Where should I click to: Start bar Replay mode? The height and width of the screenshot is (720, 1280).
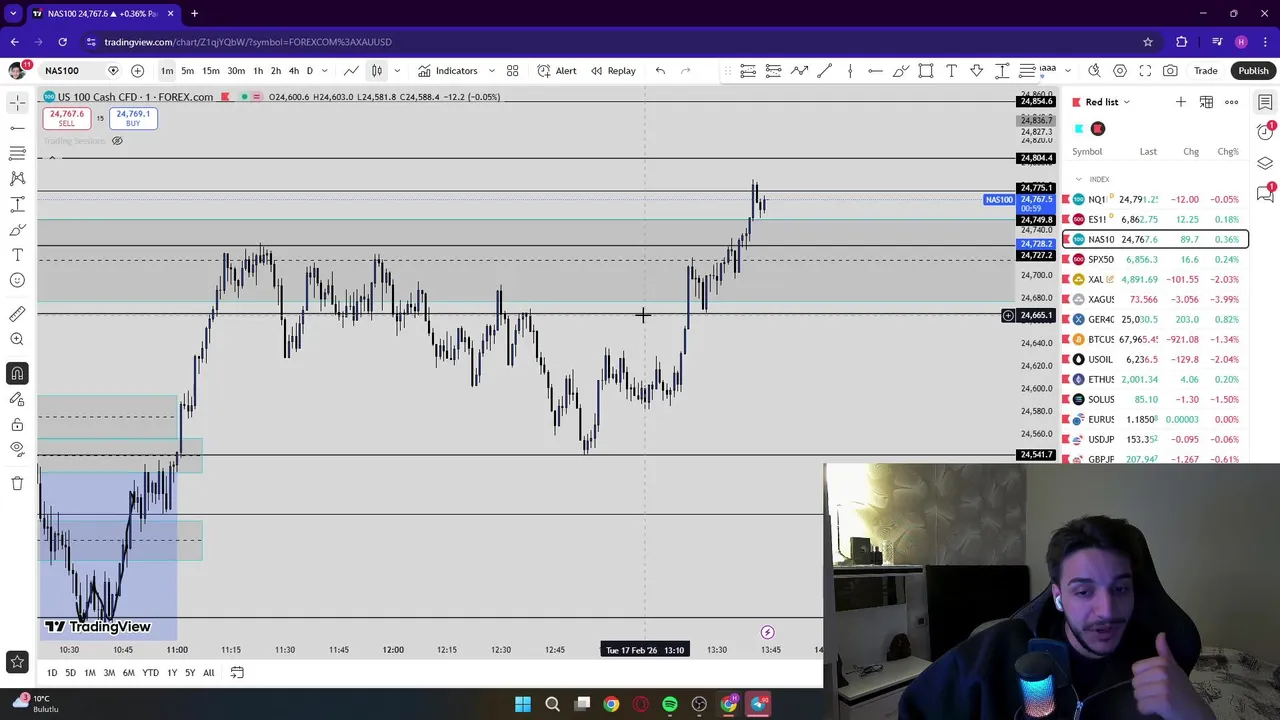[x=612, y=71]
